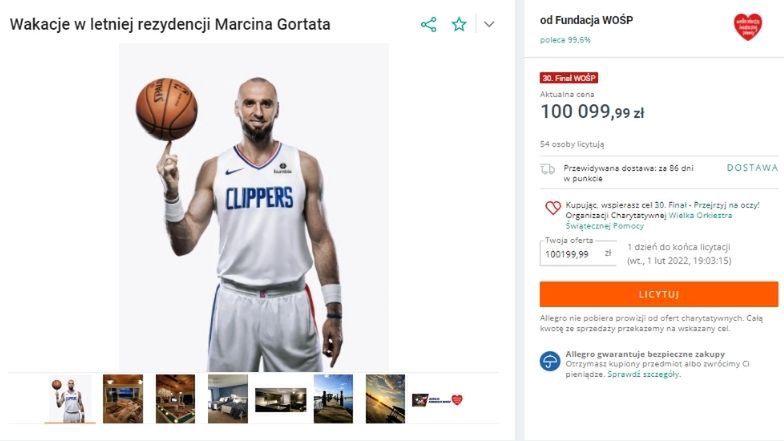Select the sunset photo thumbnail
Image resolution: width=784 pixels, height=441 pixels.
coord(385,398)
